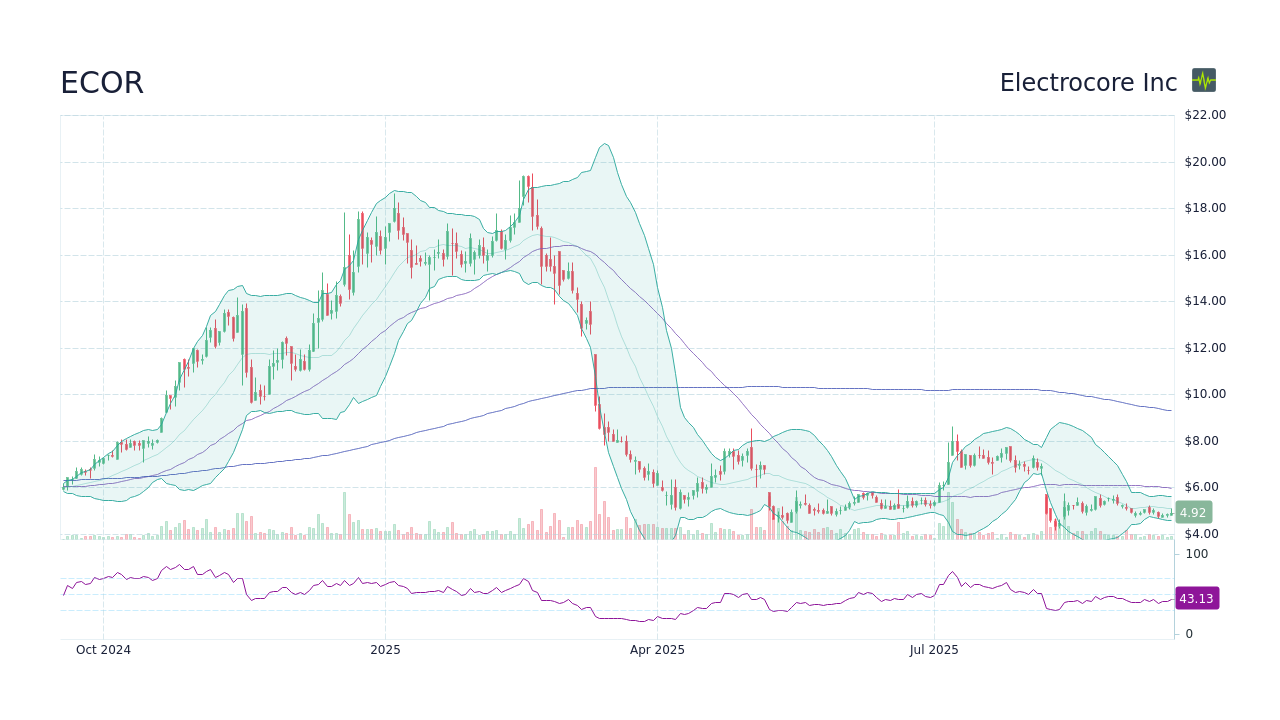The height and width of the screenshot is (720, 1280).
Task: Click the $4.00 price axis label
Action: point(1203,533)
